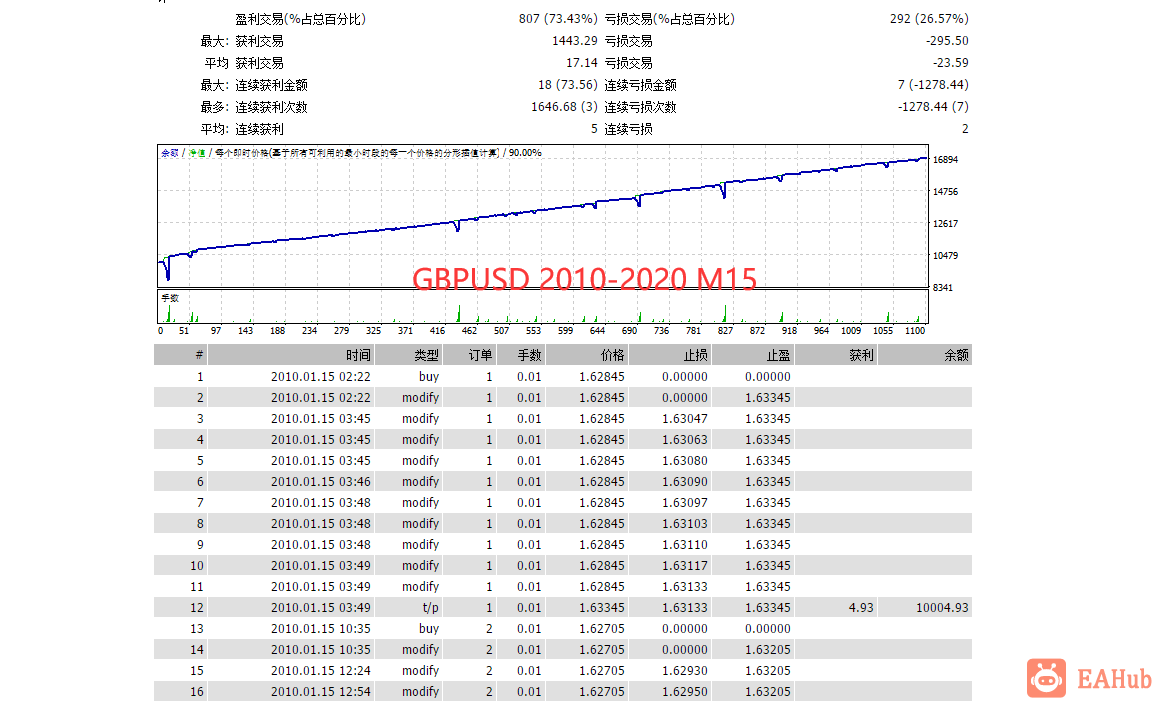Click the 净值 legend label in chart
The image size is (1166, 704).
196,153
